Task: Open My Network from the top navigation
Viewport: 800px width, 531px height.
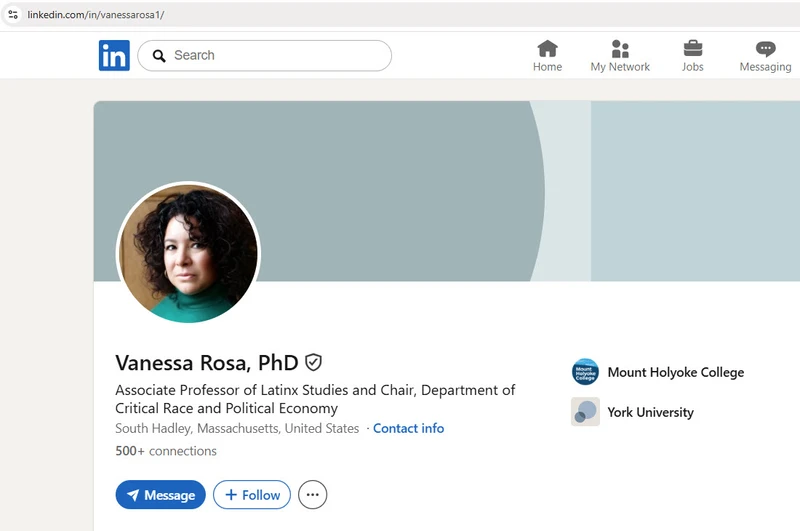Action: [620, 56]
